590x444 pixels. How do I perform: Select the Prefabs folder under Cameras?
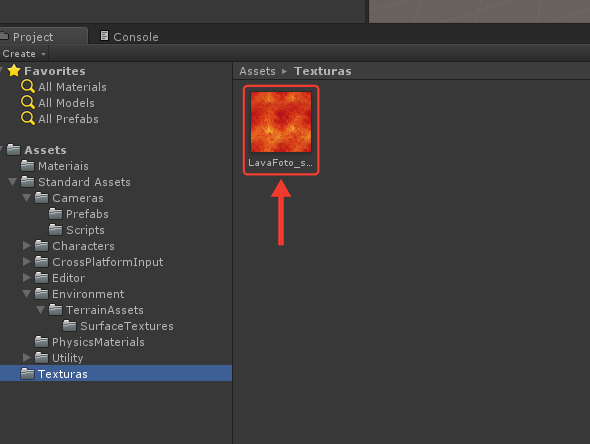79,214
